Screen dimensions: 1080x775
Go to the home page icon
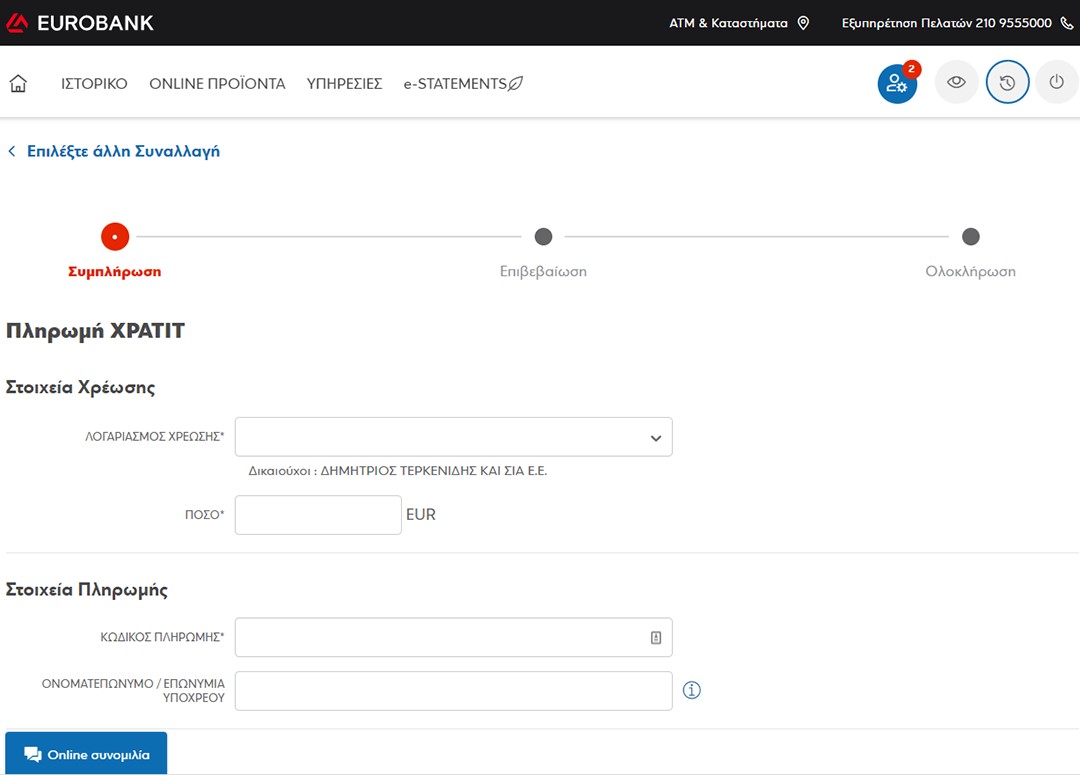tap(18, 84)
